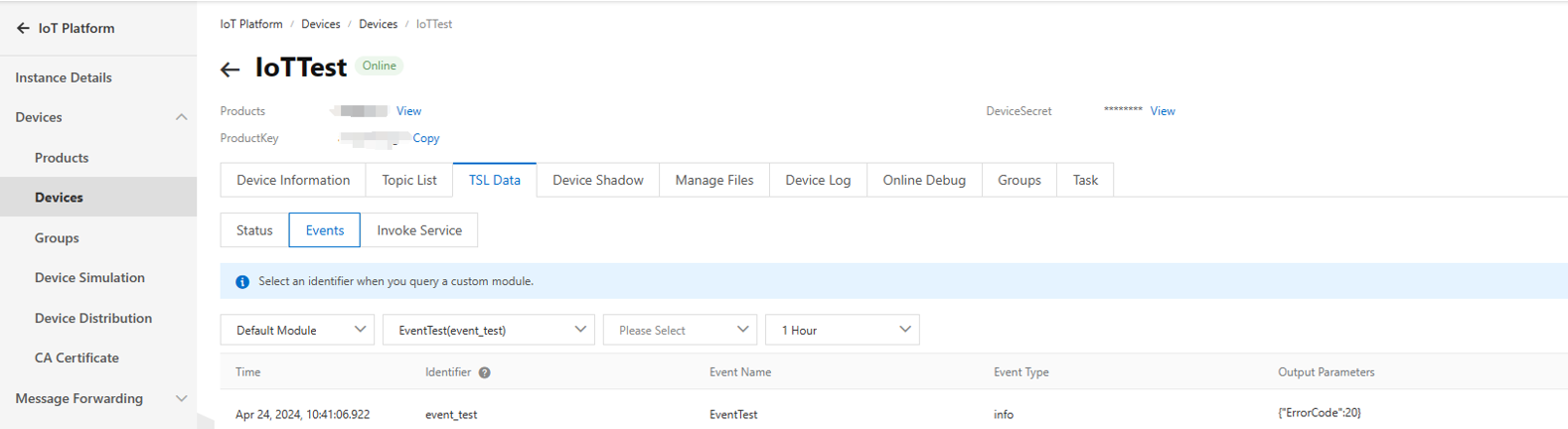The image size is (1568, 429).
Task: Open the 1 Hour time range dropdown
Action: [x=842, y=330]
